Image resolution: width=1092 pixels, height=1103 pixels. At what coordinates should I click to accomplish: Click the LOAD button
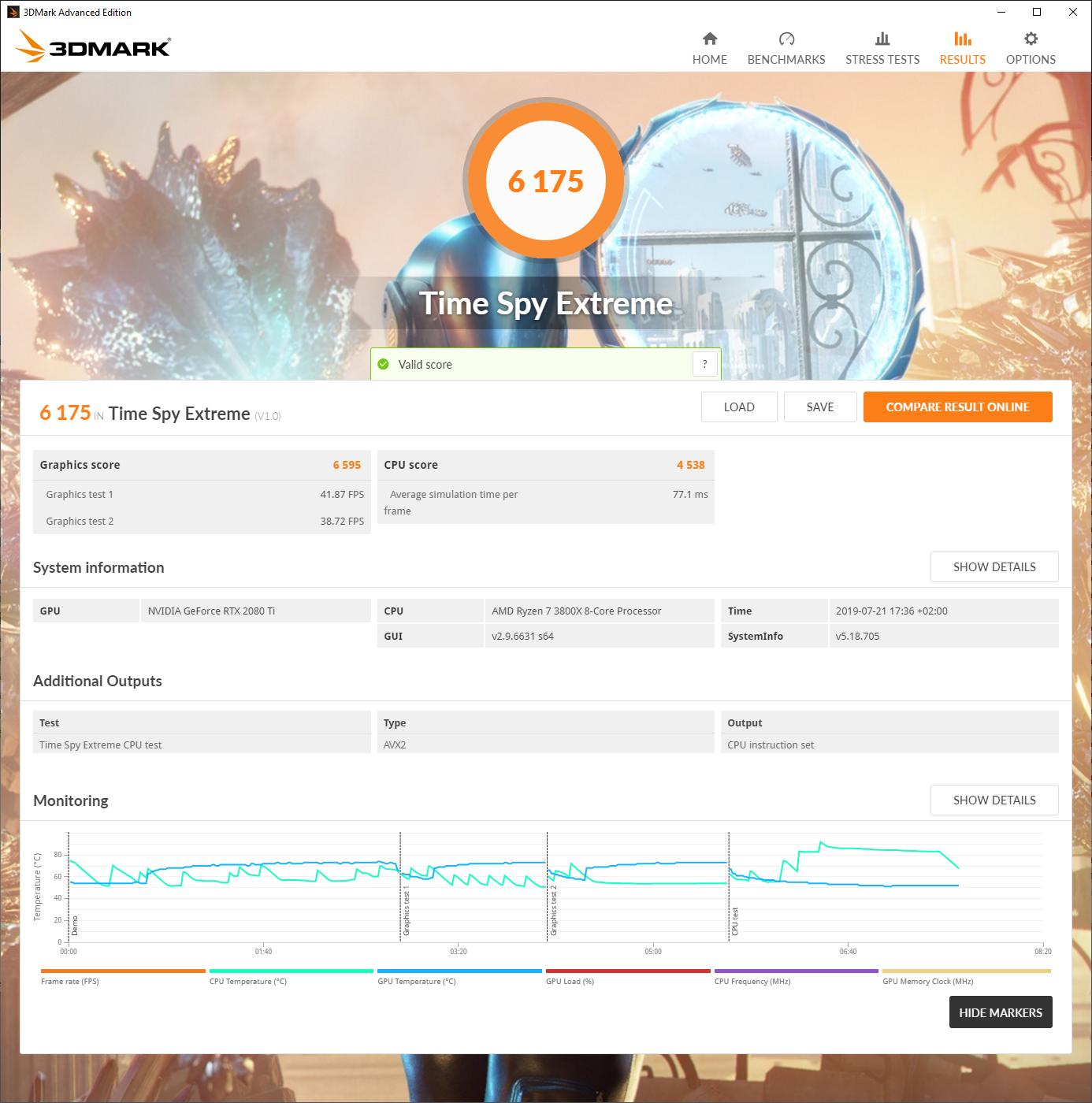[x=739, y=407]
